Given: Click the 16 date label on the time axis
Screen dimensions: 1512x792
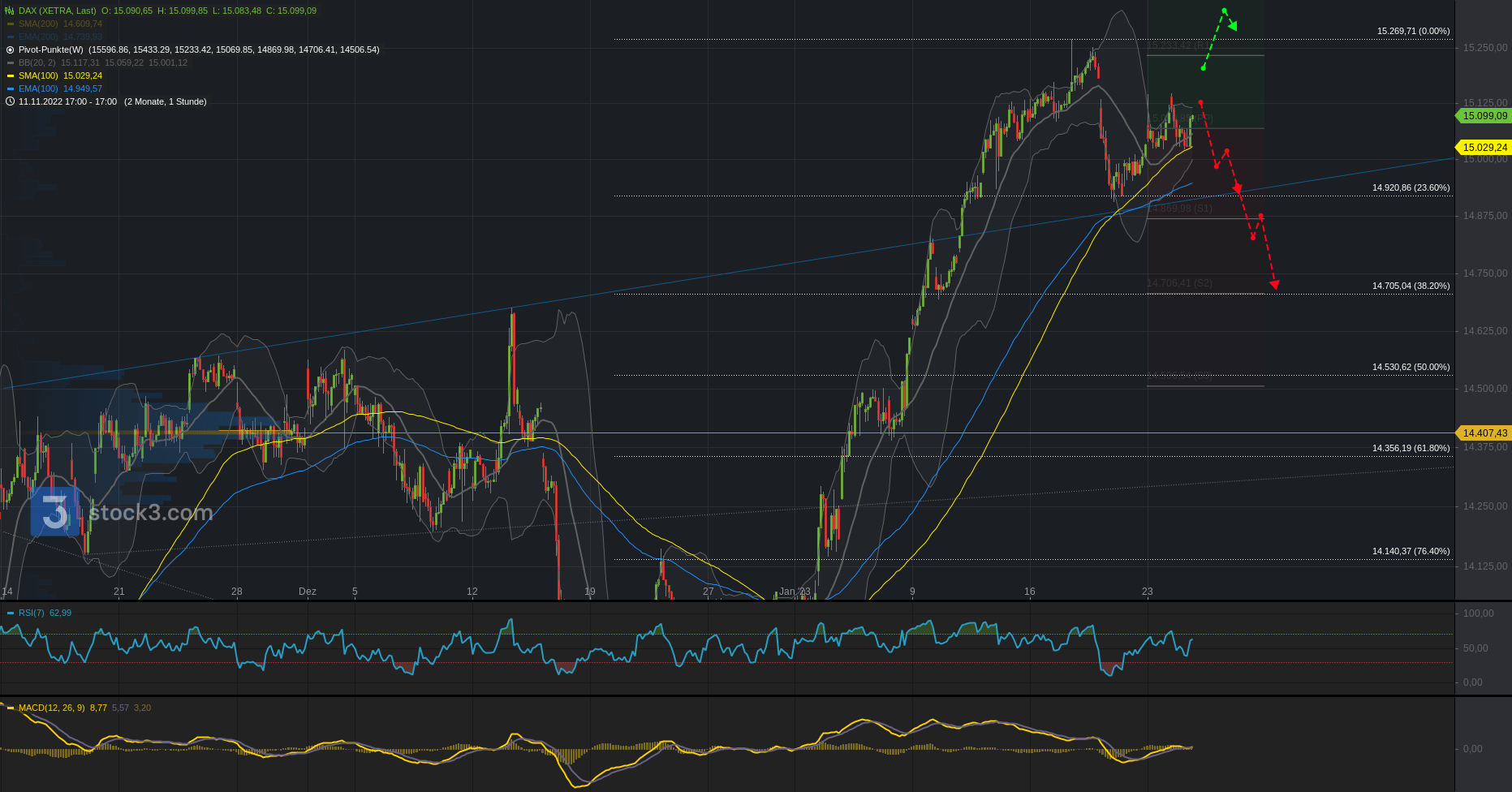Looking at the screenshot, I should pos(1030,592).
